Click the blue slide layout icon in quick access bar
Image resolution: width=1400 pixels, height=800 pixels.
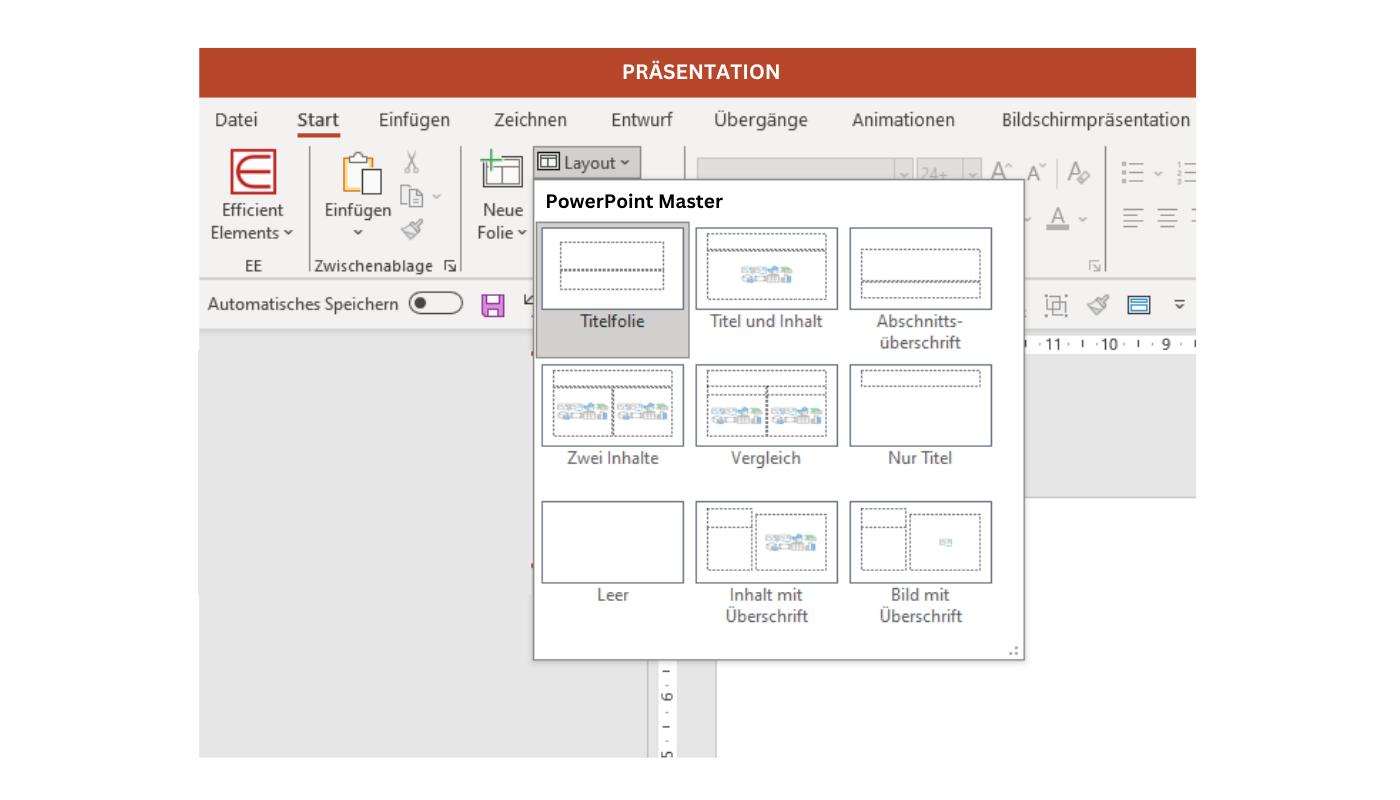[1139, 304]
